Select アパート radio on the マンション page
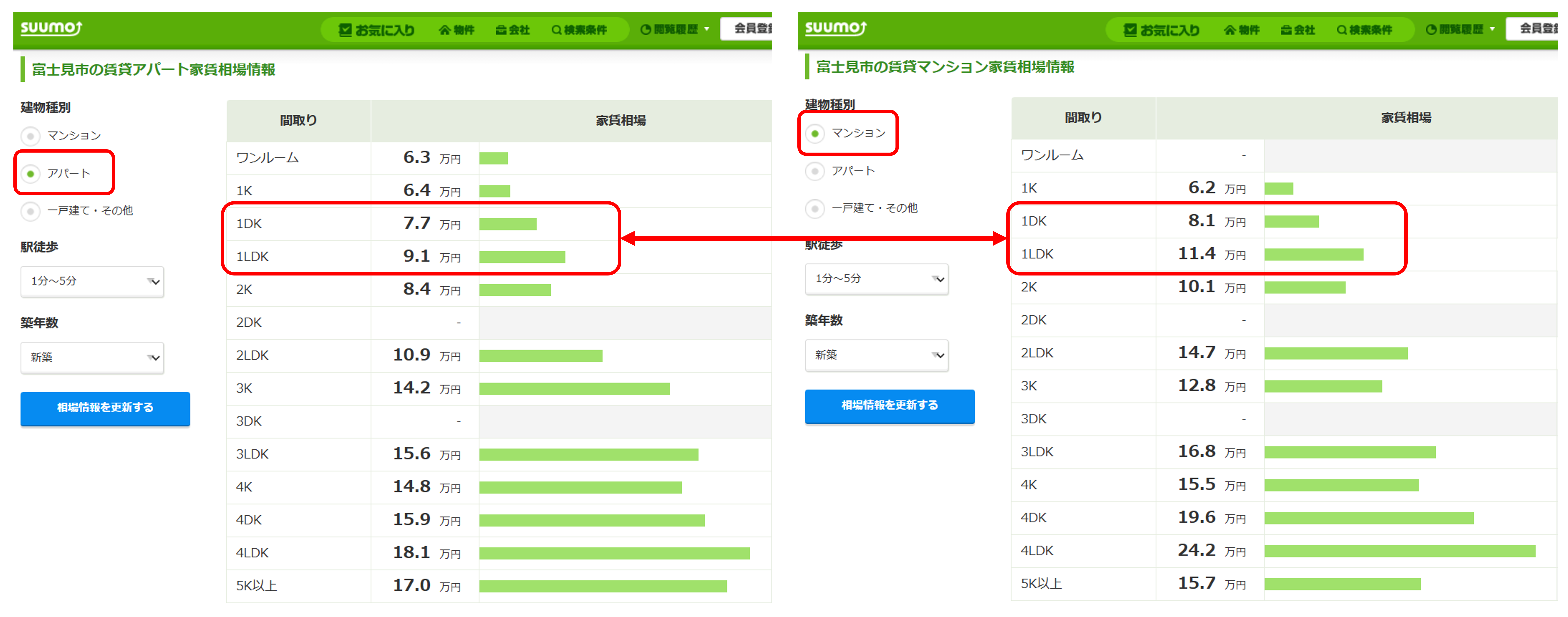Viewport: 1568px width, 617px height. click(815, 171)
